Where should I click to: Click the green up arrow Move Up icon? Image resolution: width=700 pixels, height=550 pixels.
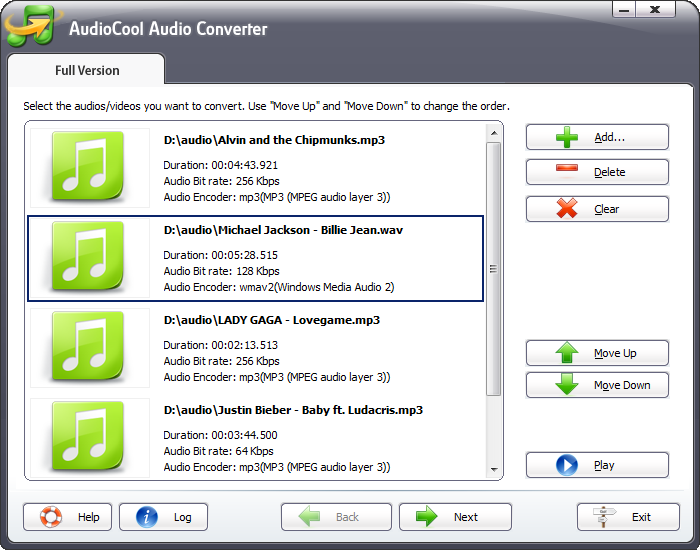pyautogui.click(x=567, y=353)
